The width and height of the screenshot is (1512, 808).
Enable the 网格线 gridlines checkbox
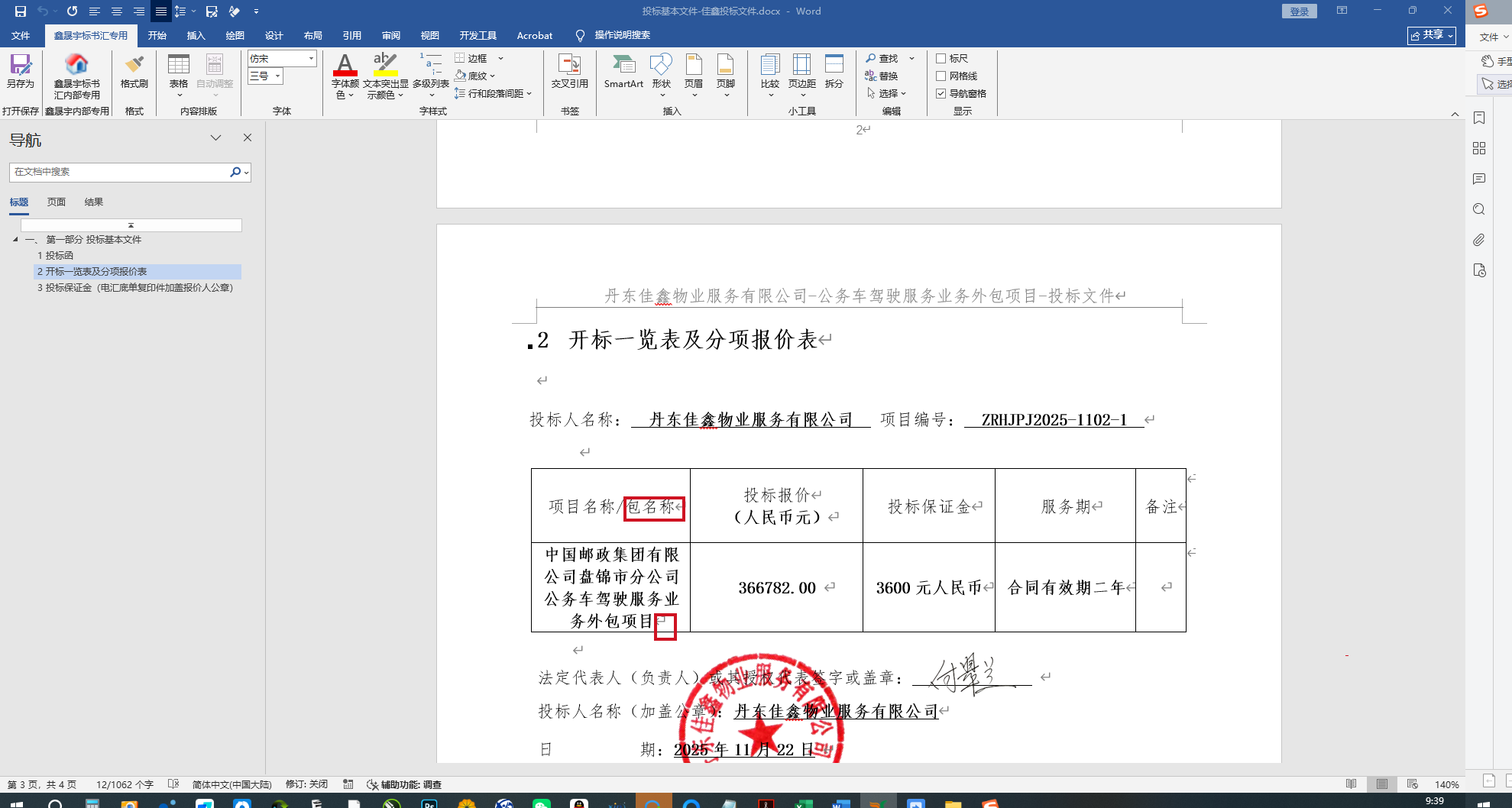(x=941, y=76)
